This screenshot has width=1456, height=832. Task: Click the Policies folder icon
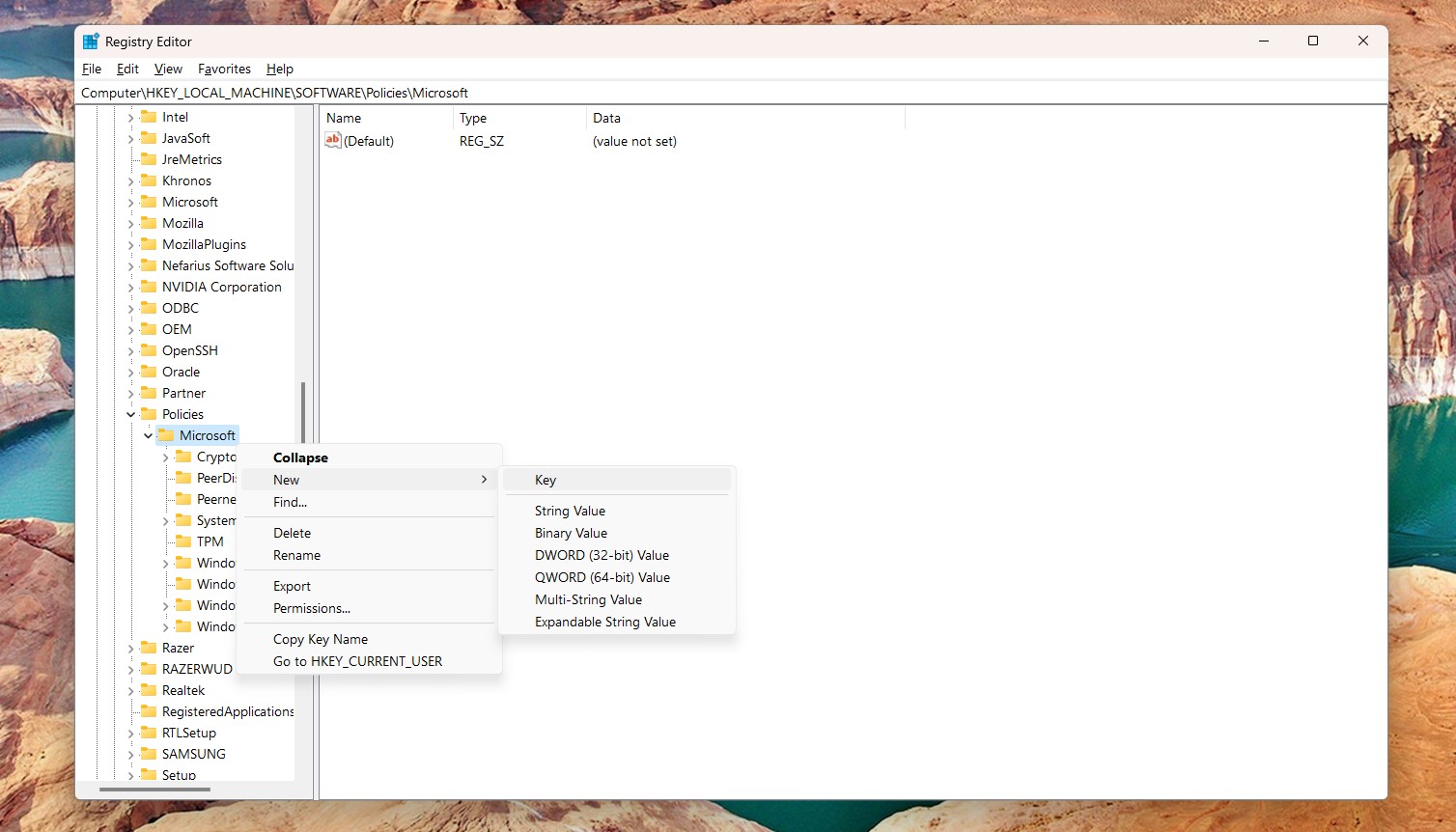pos(149,414)
